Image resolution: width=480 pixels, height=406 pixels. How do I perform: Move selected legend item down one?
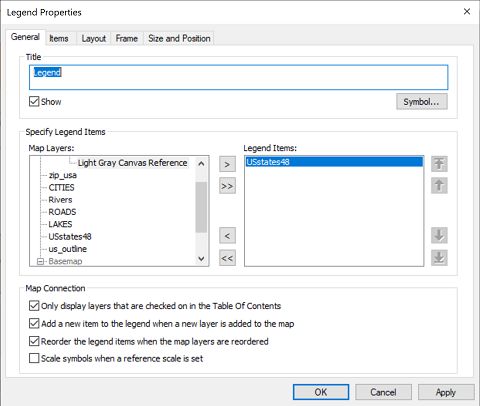click(x=439, y=235)
